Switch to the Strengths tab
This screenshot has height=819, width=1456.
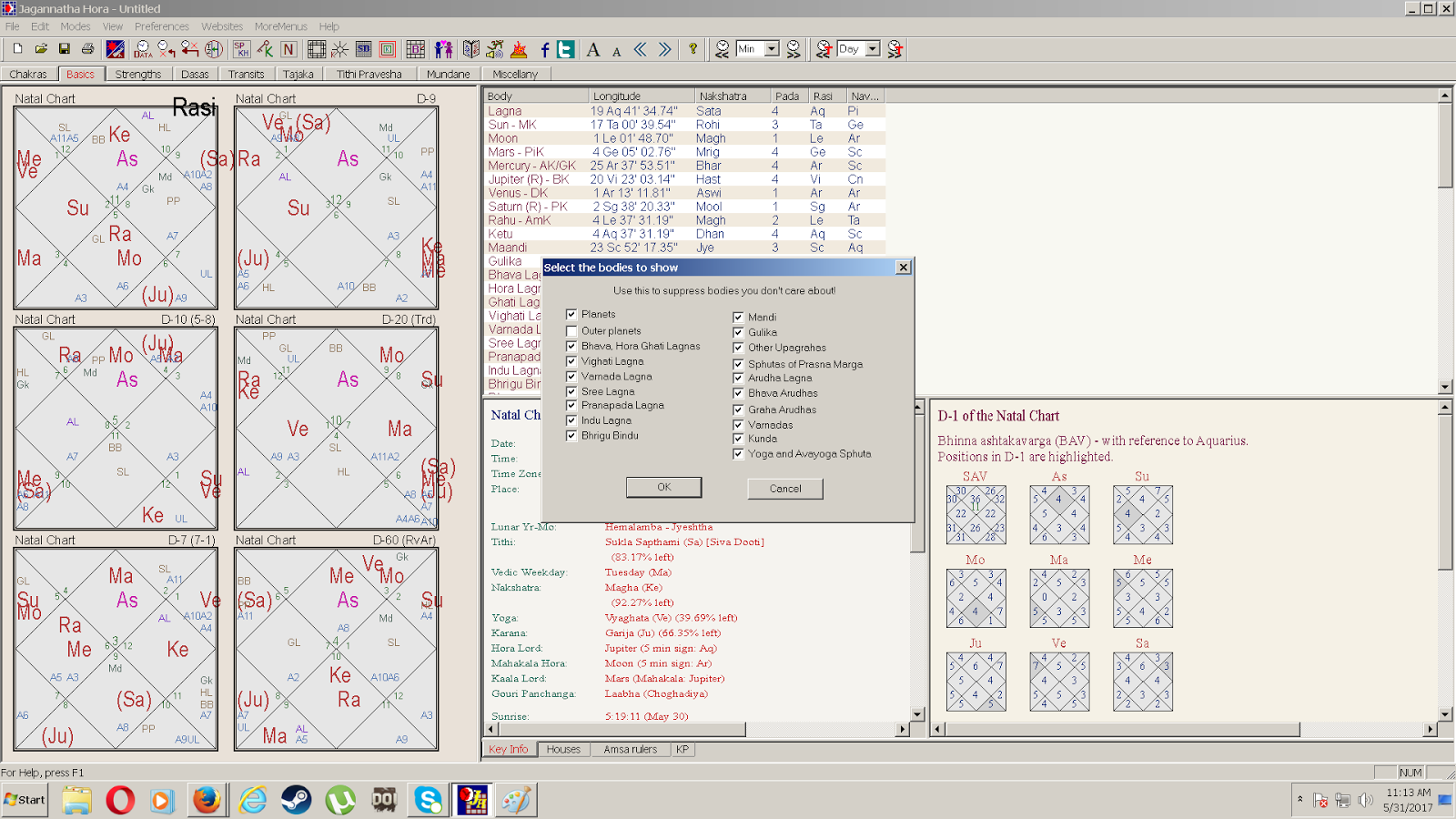click(x=138, y=75)
